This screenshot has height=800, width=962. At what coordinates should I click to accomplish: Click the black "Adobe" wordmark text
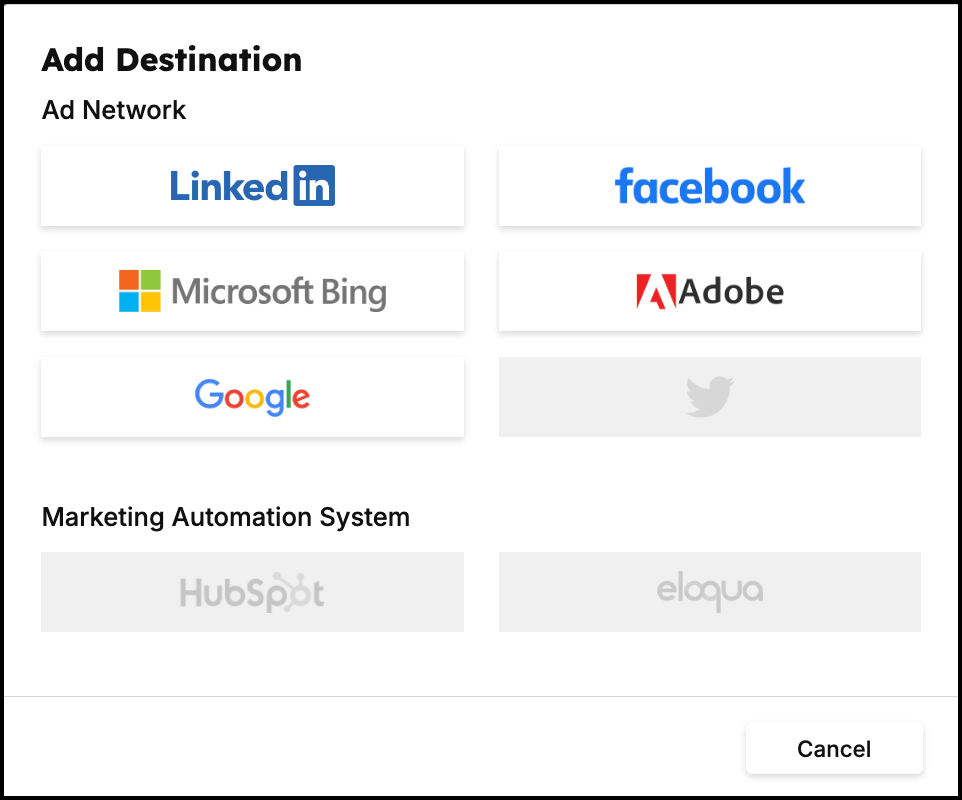click(731, 291)
